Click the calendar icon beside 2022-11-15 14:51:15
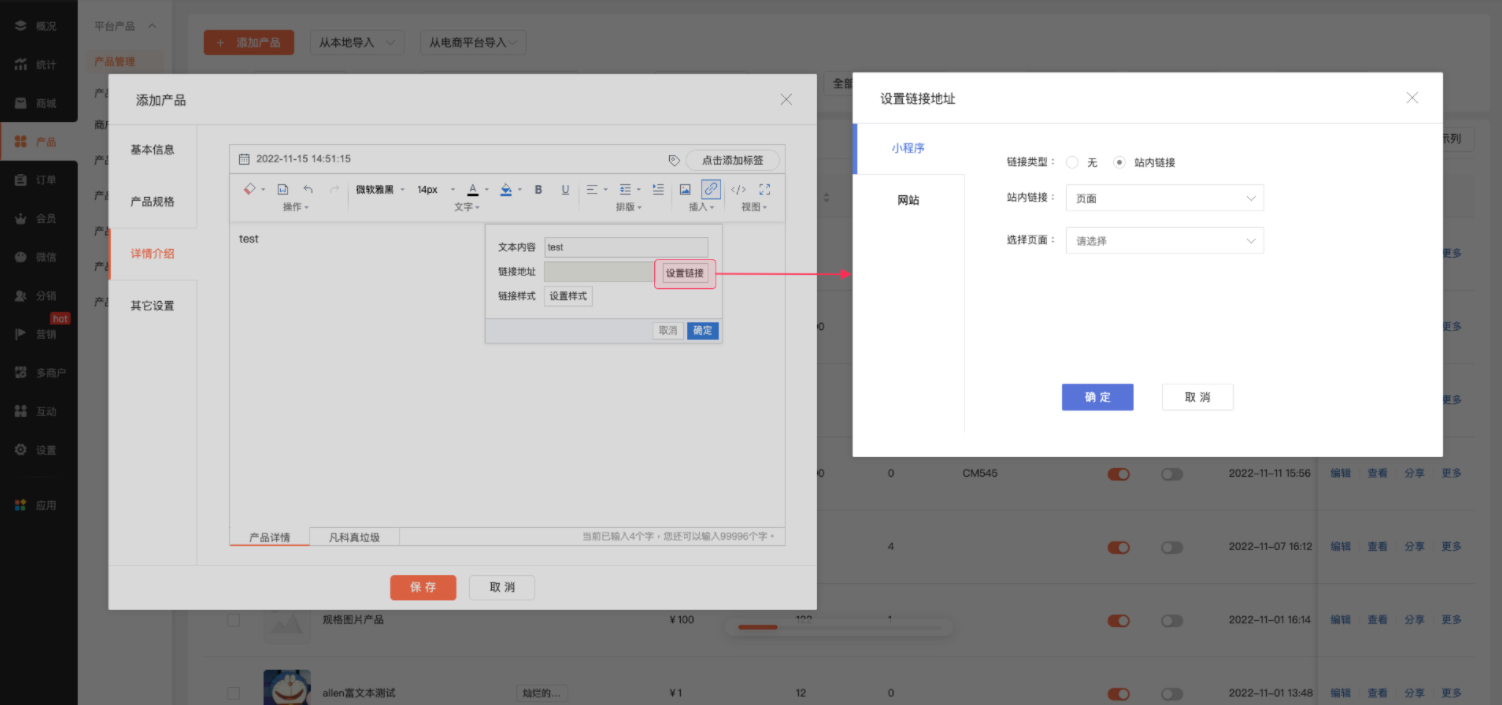The height and width of the screenshot is (705, 1502). click(244, 159)
